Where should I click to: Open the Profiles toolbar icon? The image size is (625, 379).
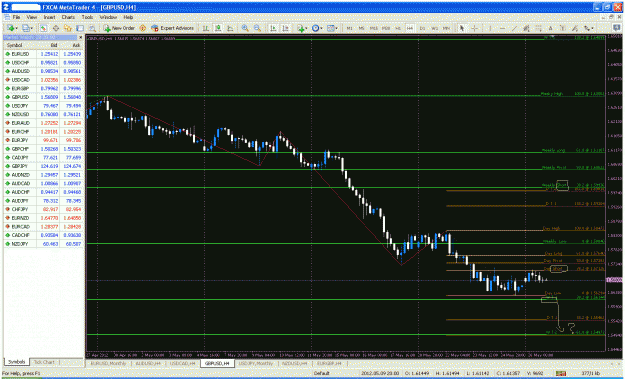point(26,28)
